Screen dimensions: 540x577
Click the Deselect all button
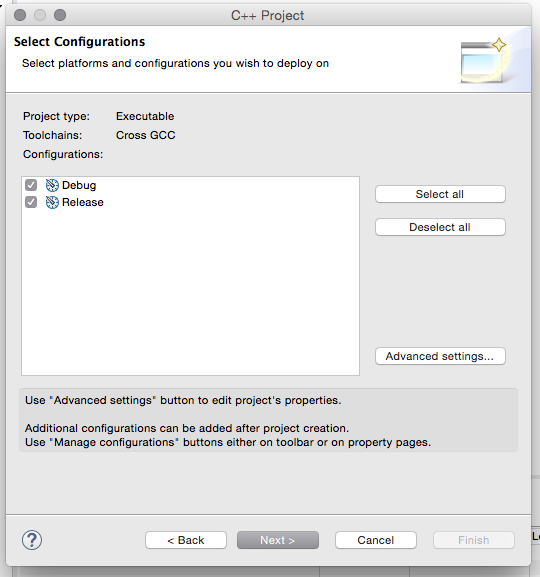tap(440, 227)
